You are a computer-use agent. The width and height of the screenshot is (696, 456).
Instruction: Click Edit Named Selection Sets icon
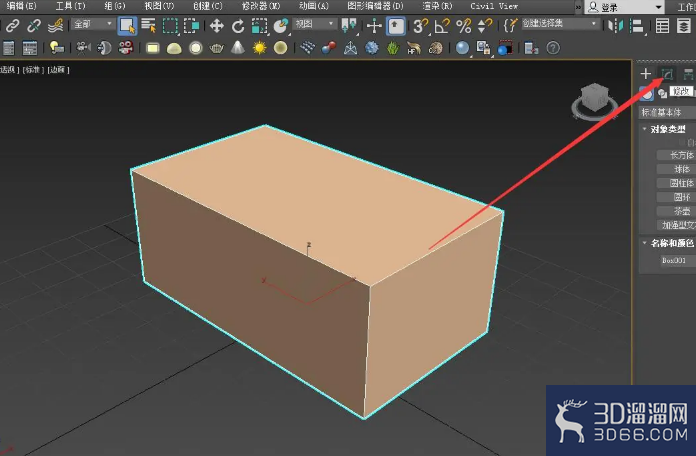coord(510,25)
